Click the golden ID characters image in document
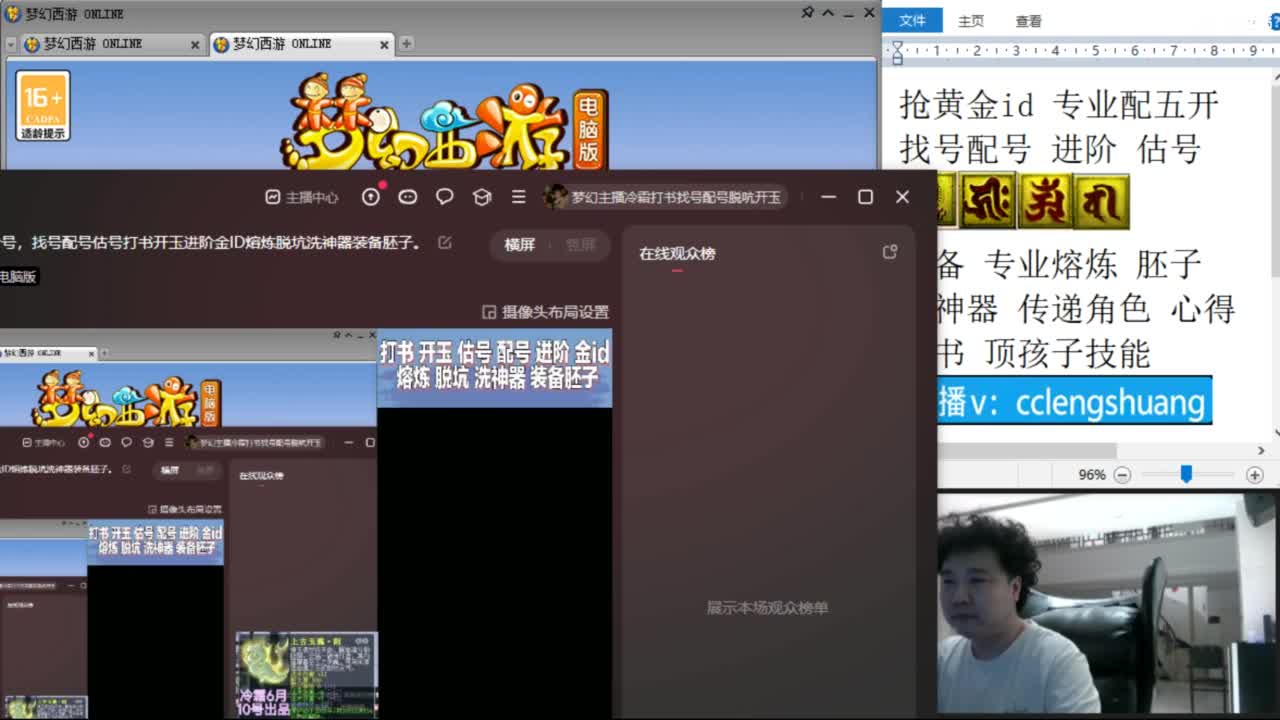 [x=1033, y=201]
